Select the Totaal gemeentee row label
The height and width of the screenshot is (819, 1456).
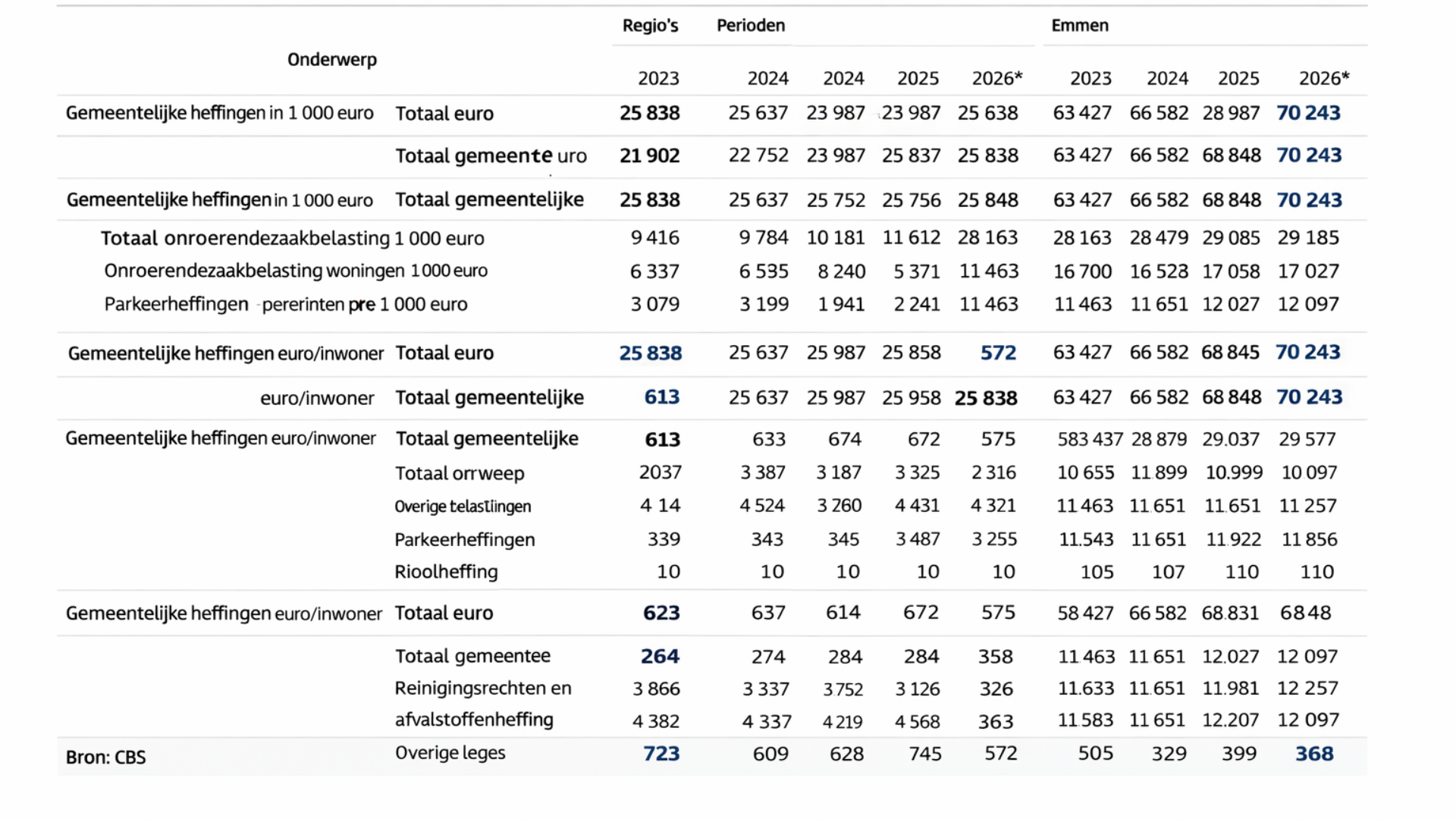tap(472, 656)
